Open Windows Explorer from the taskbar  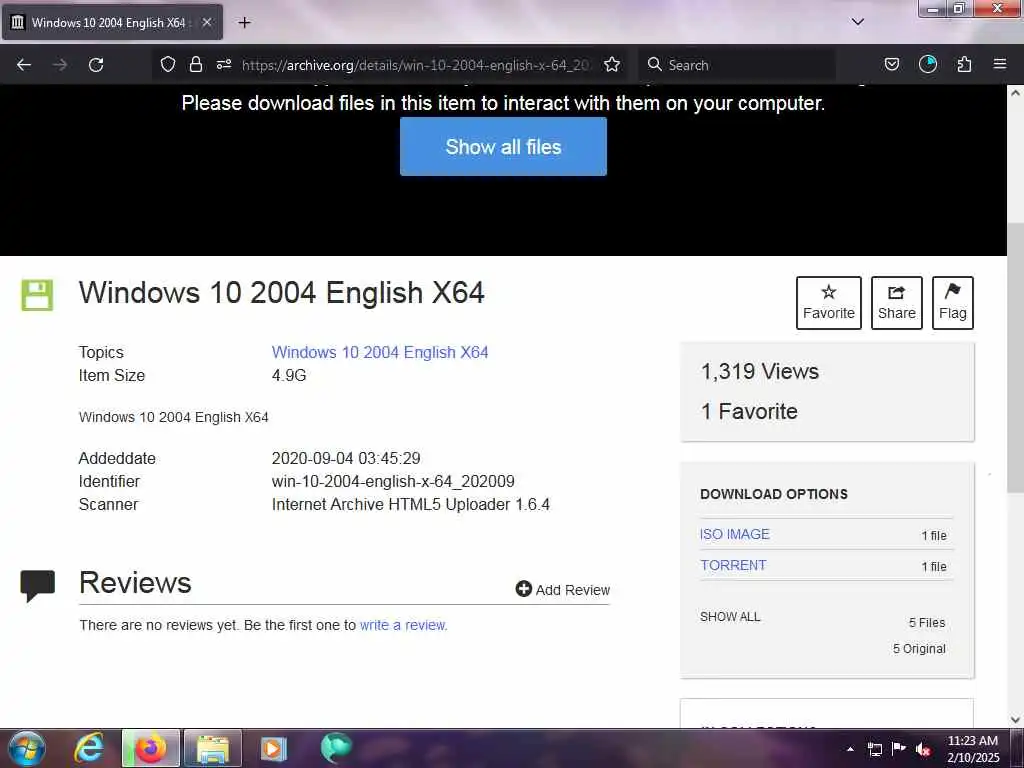pyautogui.click(x=213, y=748)
